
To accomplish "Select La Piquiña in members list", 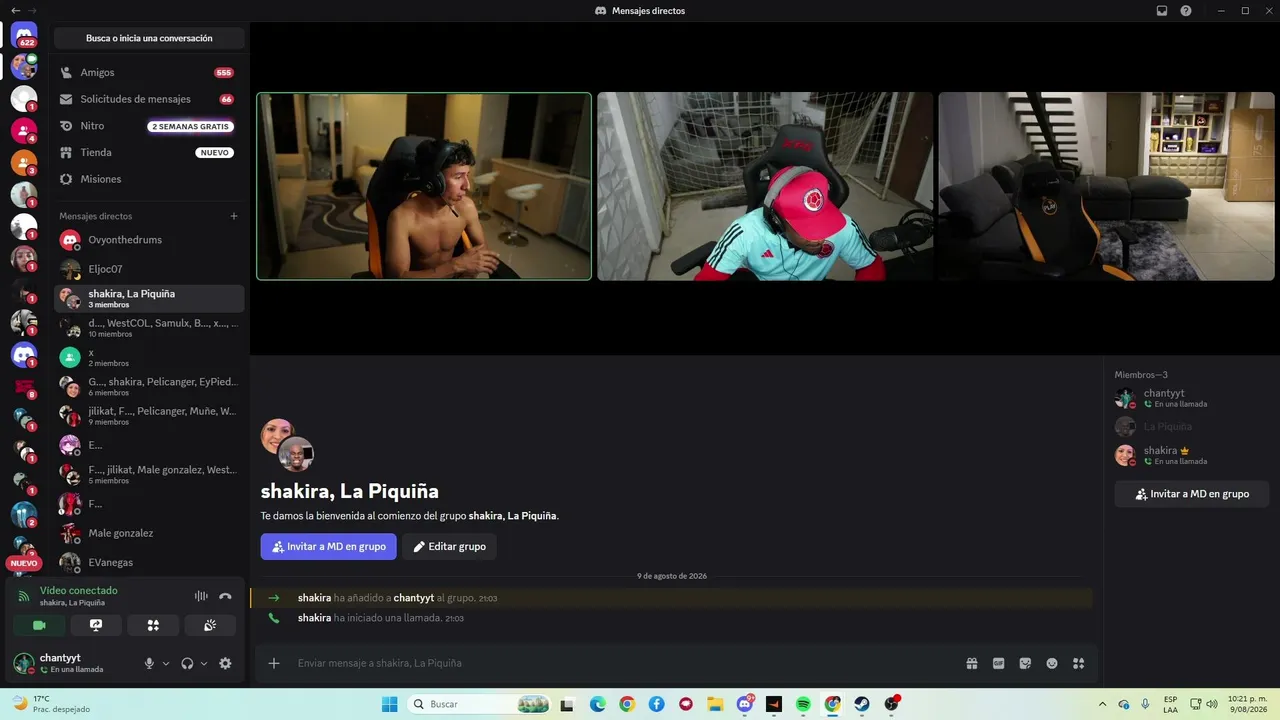I will [x=1192, y=426].
